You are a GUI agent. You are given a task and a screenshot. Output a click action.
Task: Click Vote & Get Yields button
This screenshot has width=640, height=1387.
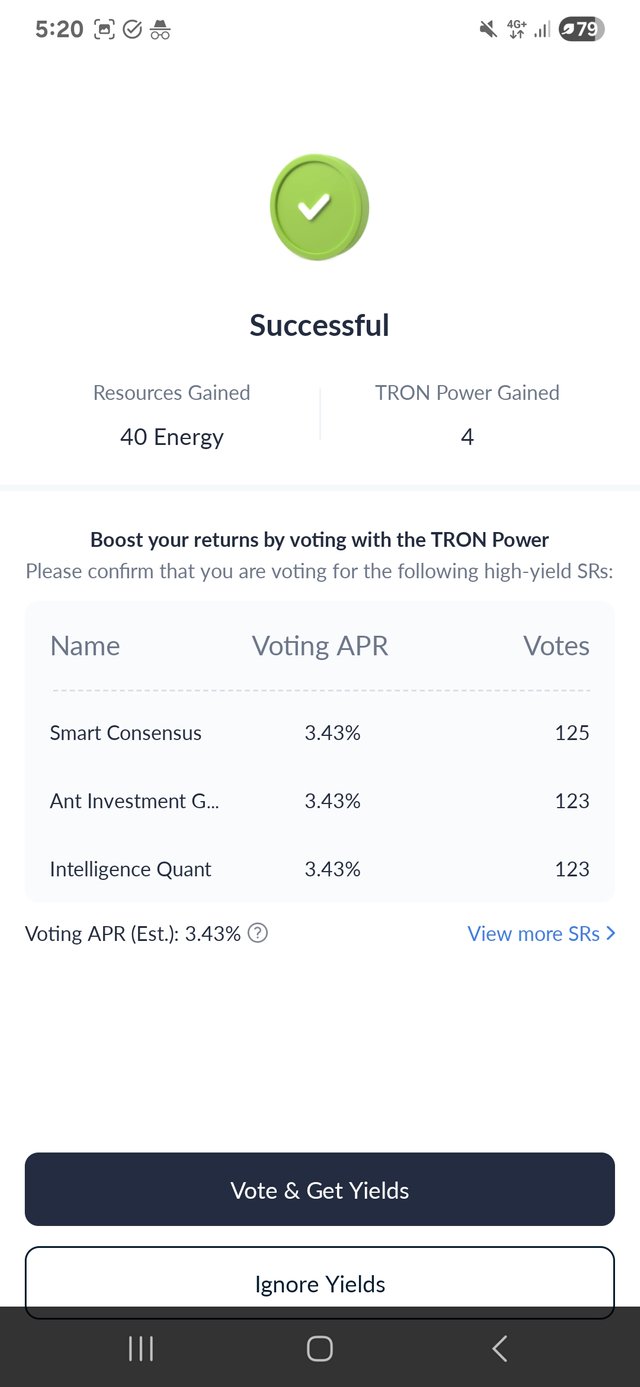tap(320, 1189)
